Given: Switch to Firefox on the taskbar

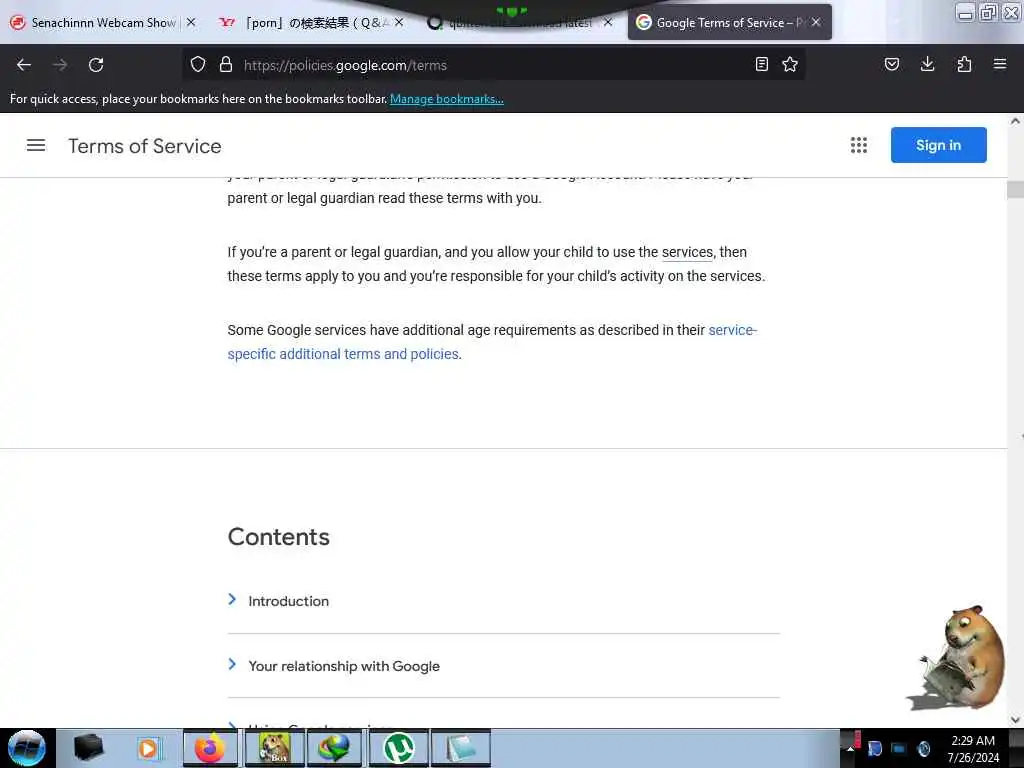Looking at the screenshot, I should [x=210, y=748].
